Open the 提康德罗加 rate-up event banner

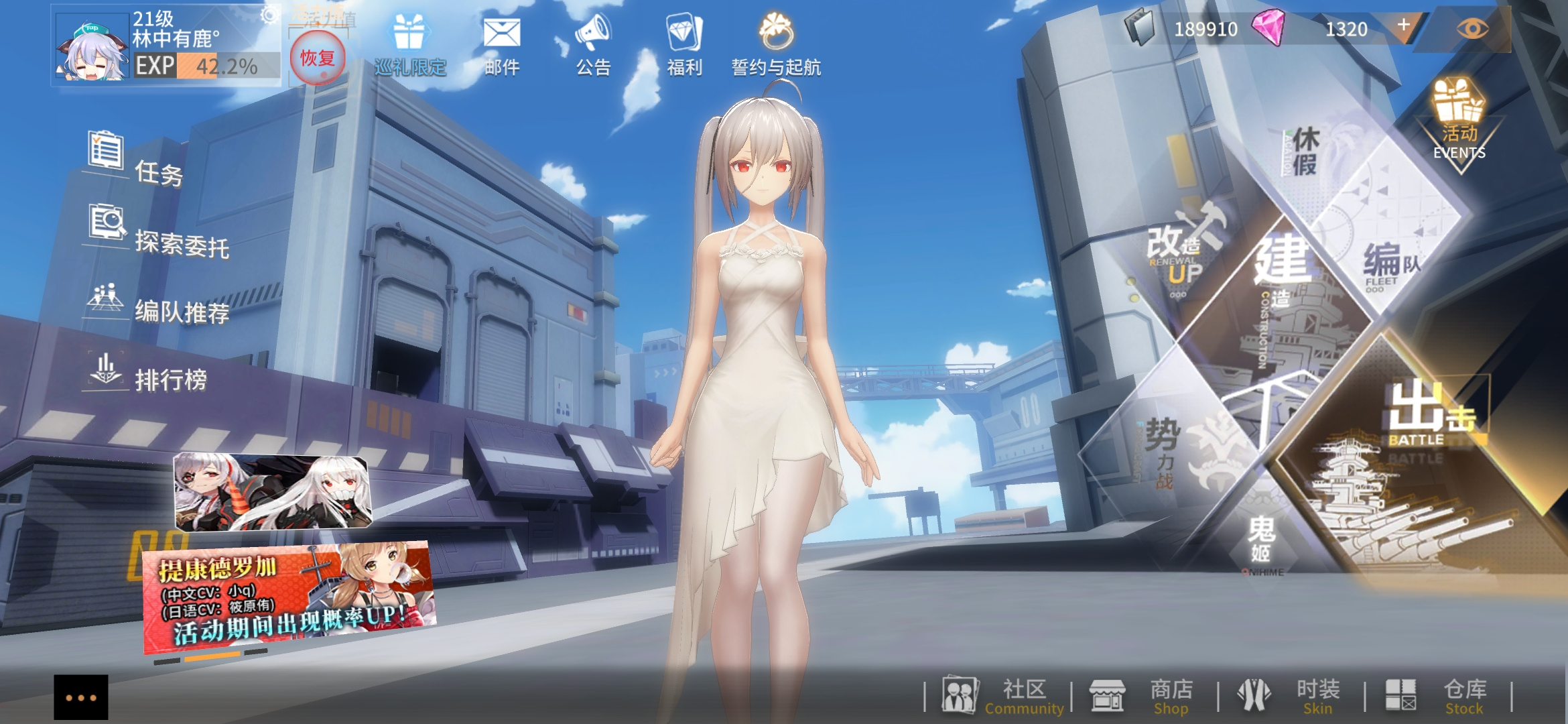289,597
